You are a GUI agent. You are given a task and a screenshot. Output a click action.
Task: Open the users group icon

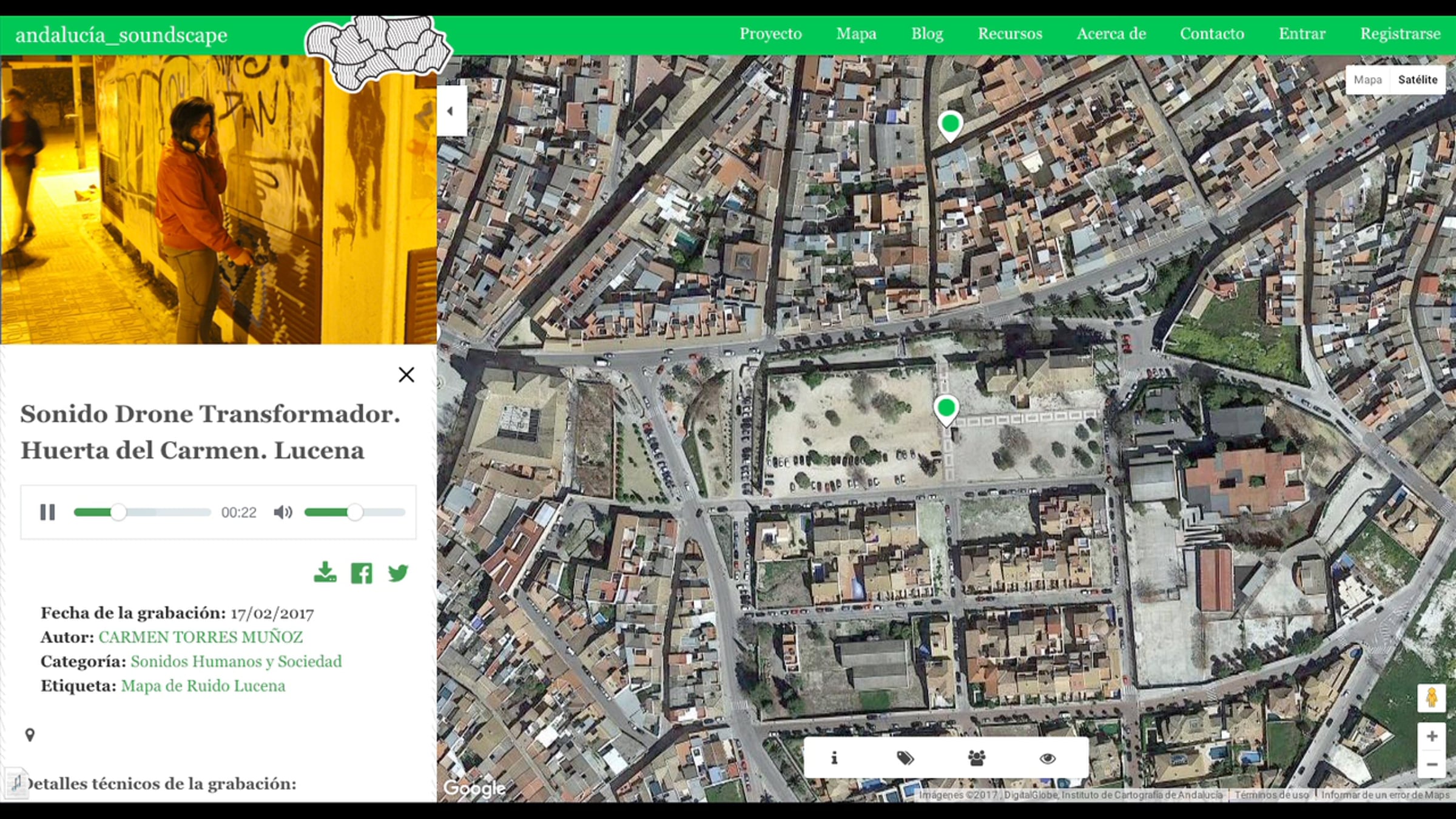click(977, 758)
